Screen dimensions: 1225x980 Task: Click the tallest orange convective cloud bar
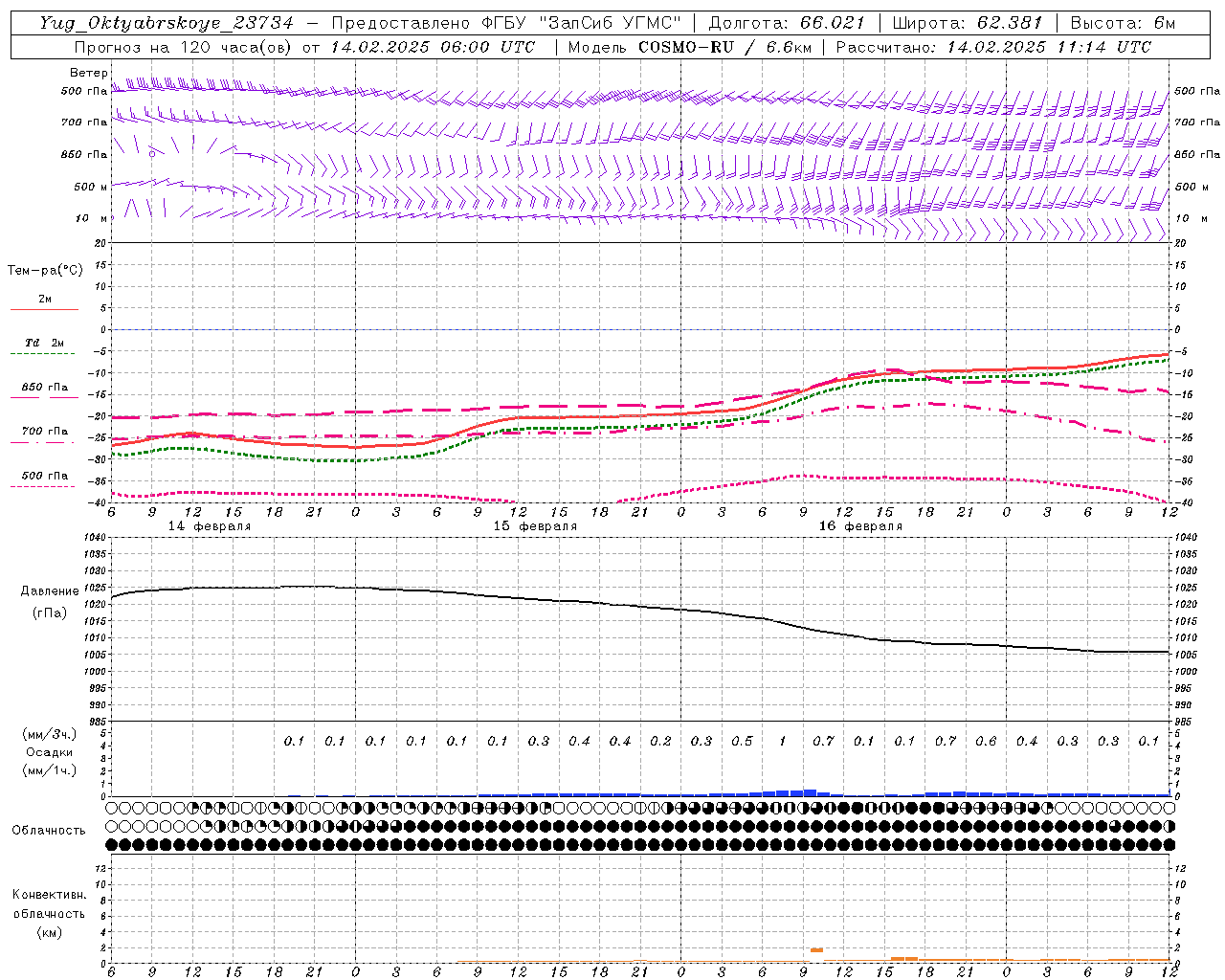816,950
